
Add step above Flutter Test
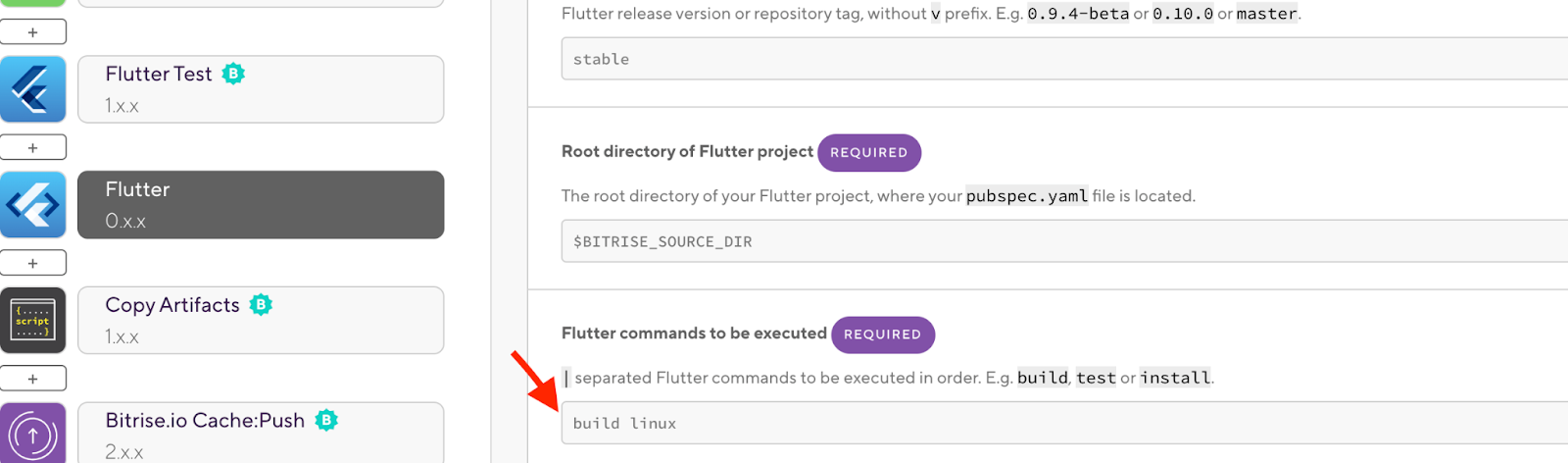coord(33,32)
